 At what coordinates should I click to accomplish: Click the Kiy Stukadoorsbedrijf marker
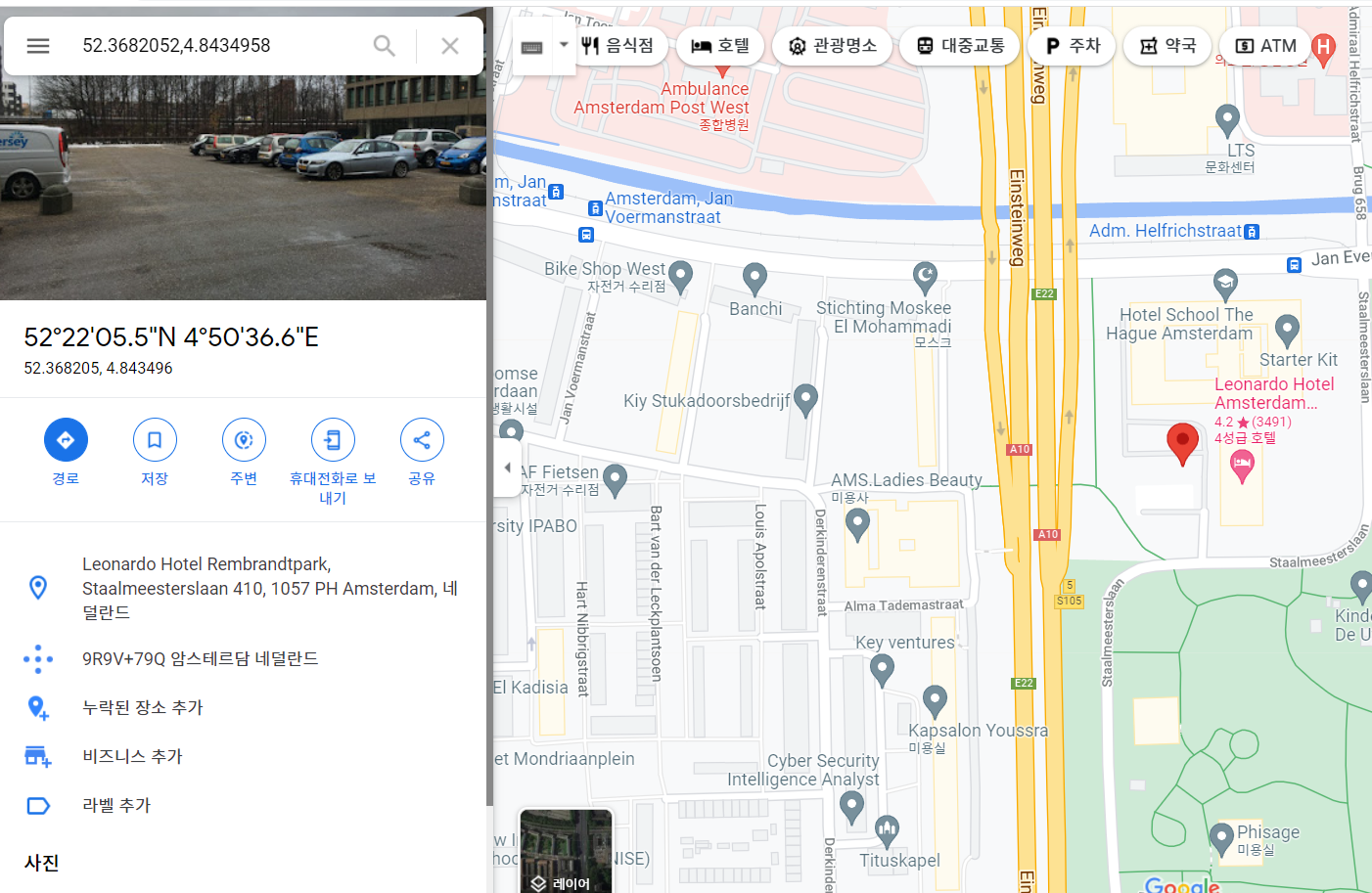coord(805,399)
